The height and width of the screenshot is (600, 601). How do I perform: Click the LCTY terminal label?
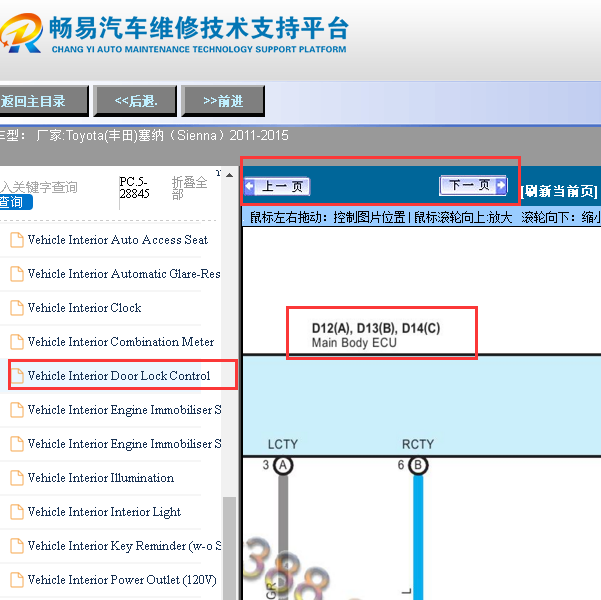tap(283, 444)
